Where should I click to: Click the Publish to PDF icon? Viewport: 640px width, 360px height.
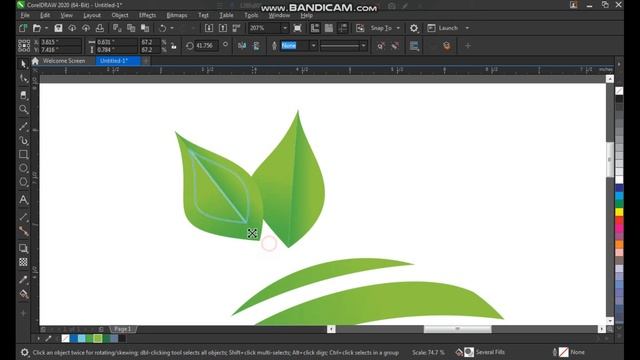point(236,28)
